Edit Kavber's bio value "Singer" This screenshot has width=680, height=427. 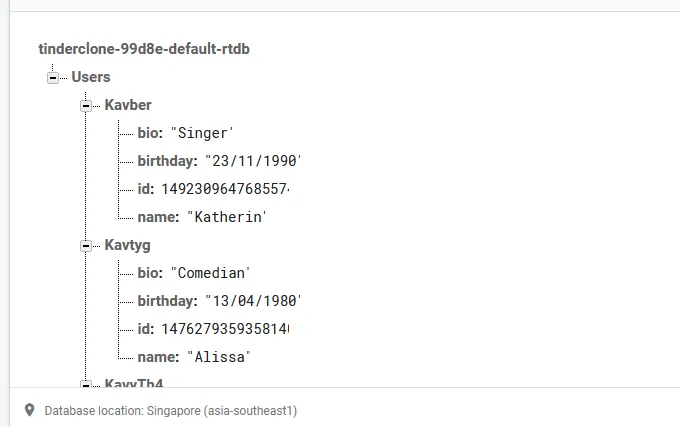[x=202, y=133]
